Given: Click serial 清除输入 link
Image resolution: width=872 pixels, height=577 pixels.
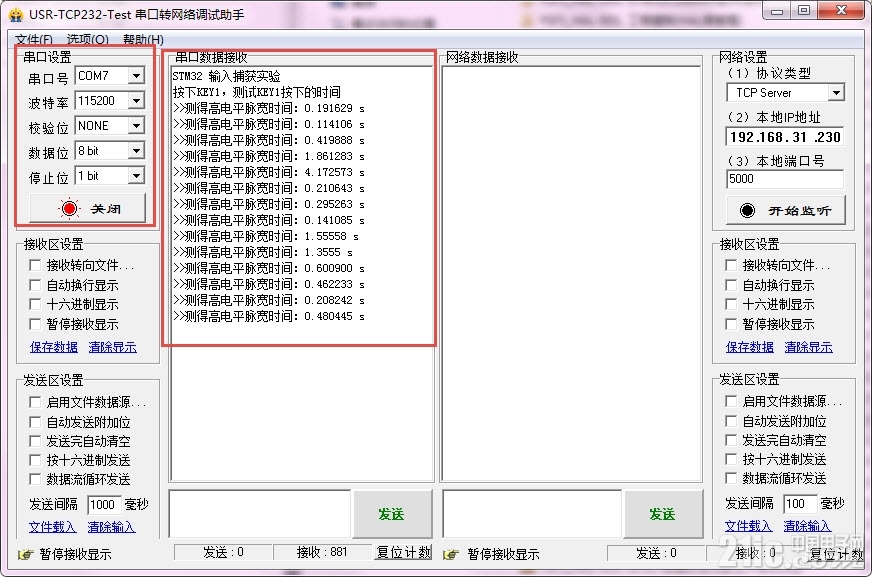Looking at the screenshot, I should 111,526.
